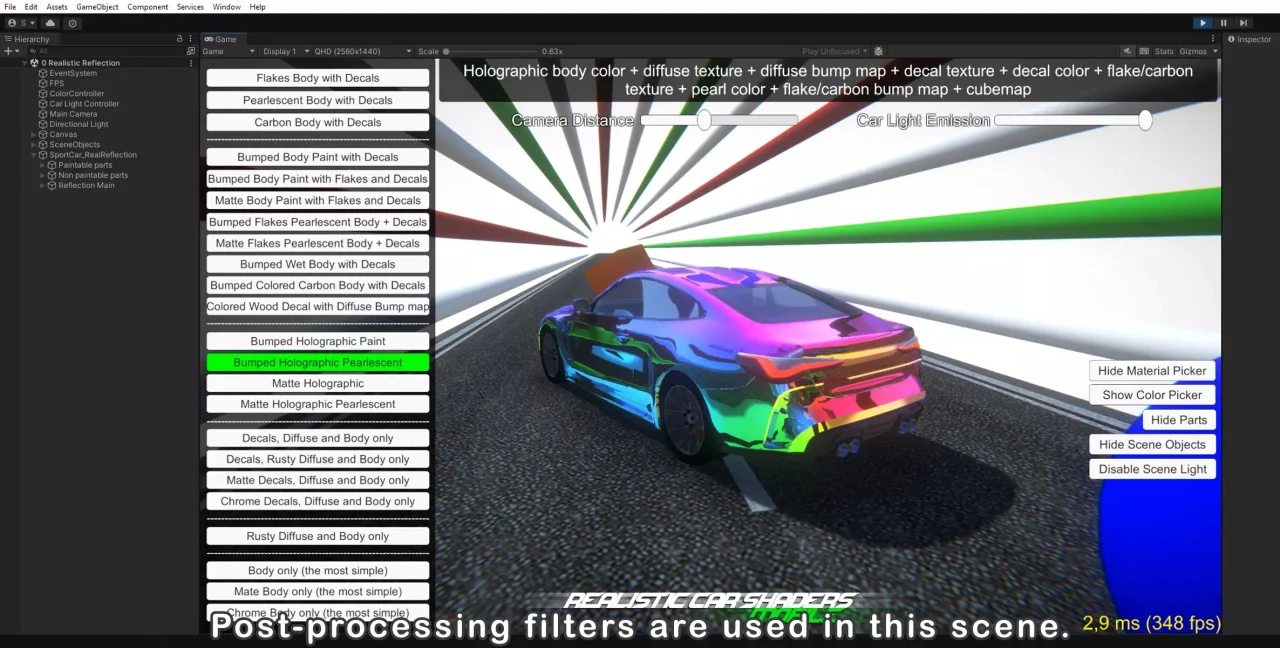Click the Step frame button
1280x648 pixels.
click(1243, 23)
